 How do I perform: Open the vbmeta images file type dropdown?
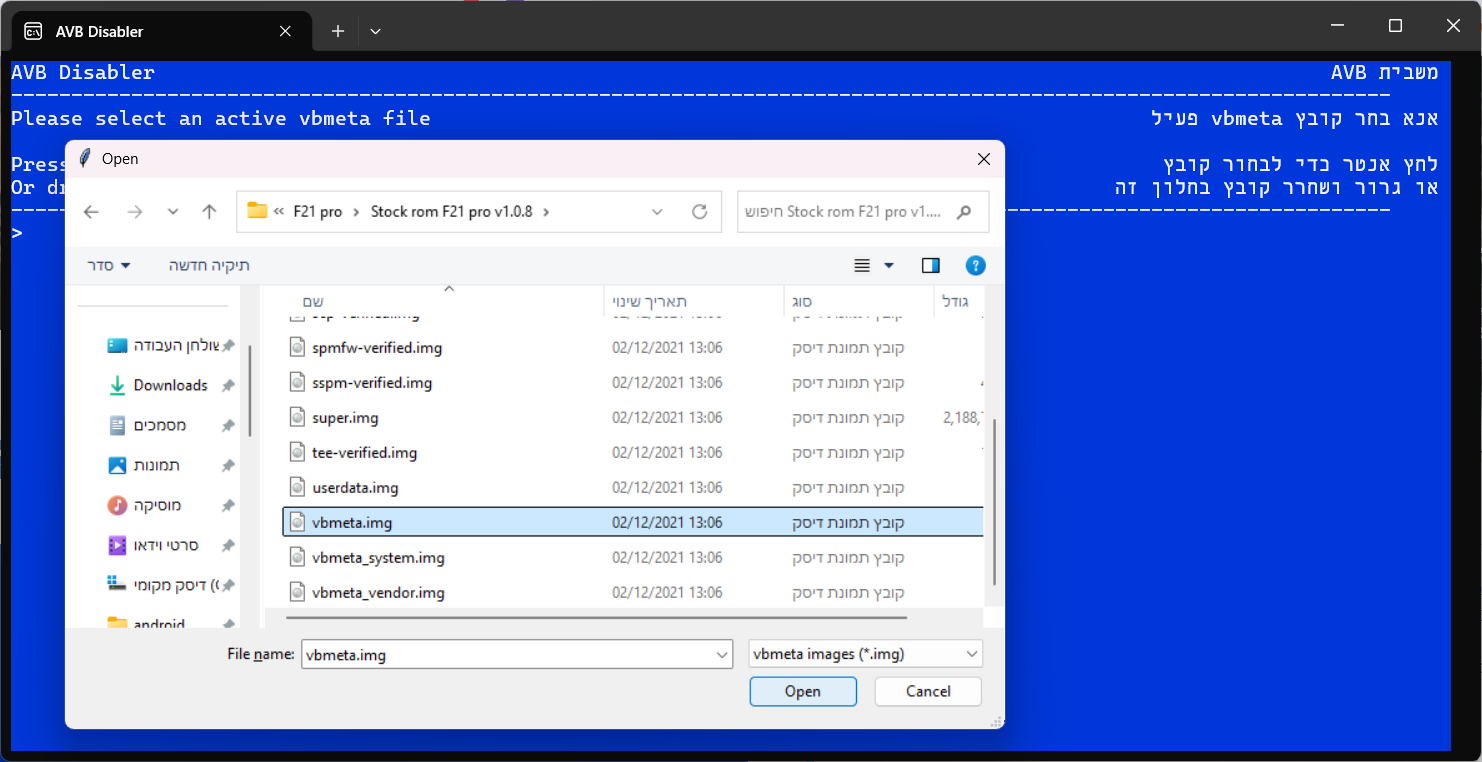pyautogui.click(x=865, y=654)
